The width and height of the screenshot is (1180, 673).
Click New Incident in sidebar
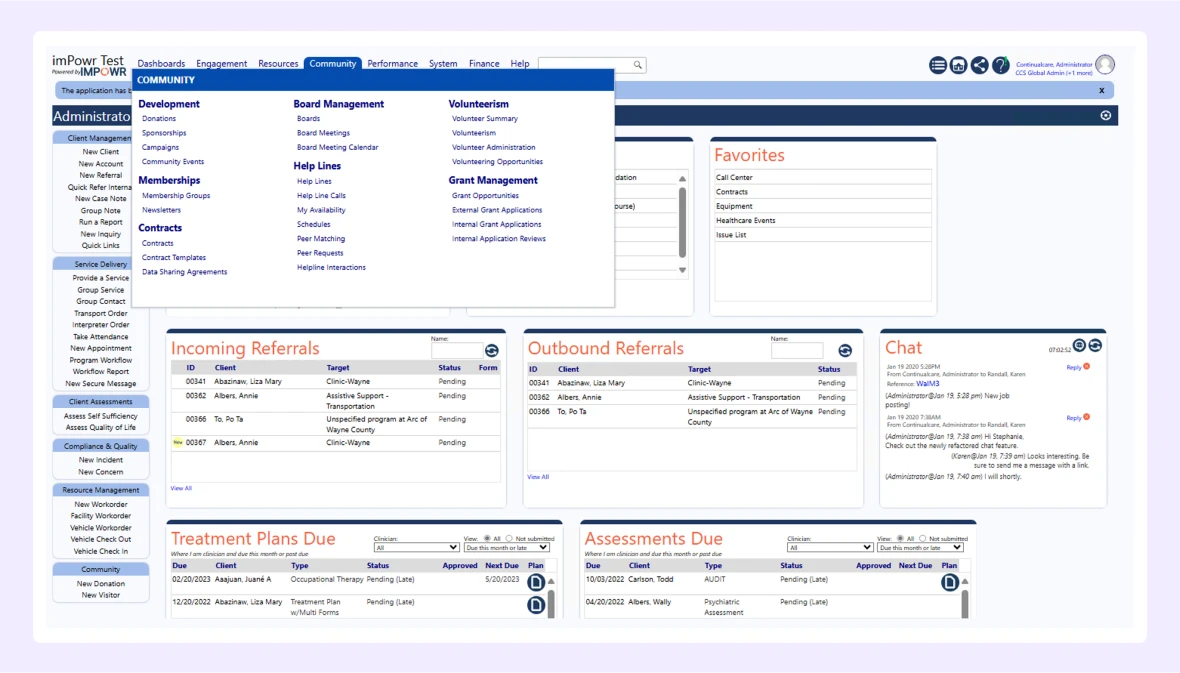(101, 460)
